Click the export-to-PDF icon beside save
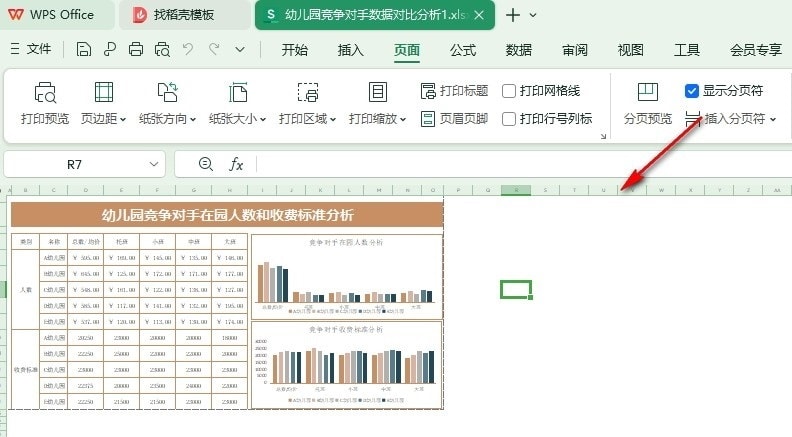 (x=110, y=50)
